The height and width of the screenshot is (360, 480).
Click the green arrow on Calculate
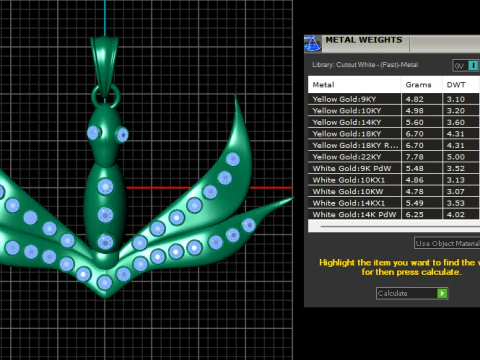pyautogui.click(x=442, y=293)
